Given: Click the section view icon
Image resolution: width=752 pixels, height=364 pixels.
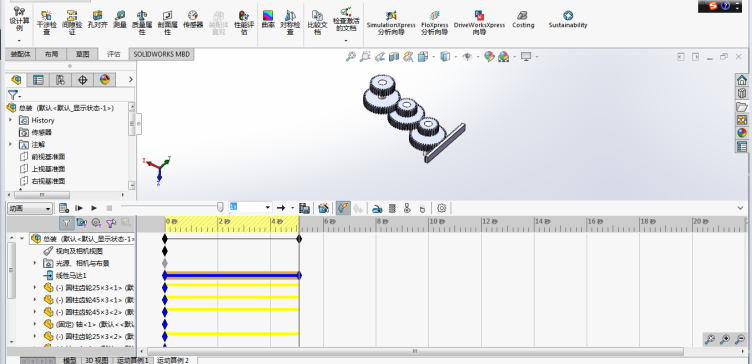Looking at the screenshot, I should (394, 57).
